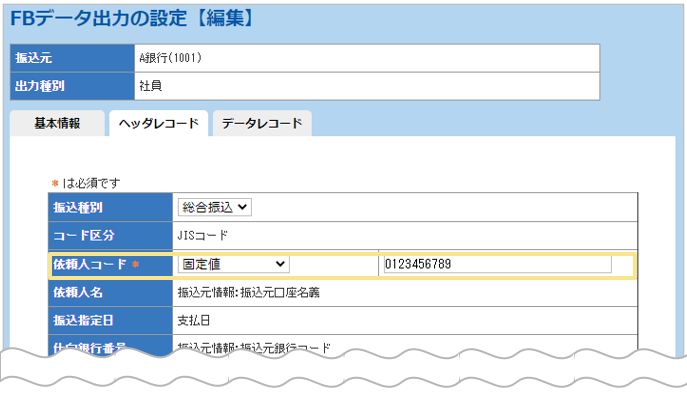Click the 振込指定日 row label
Screen dimensions: 687x394
[x=84, y=320]
